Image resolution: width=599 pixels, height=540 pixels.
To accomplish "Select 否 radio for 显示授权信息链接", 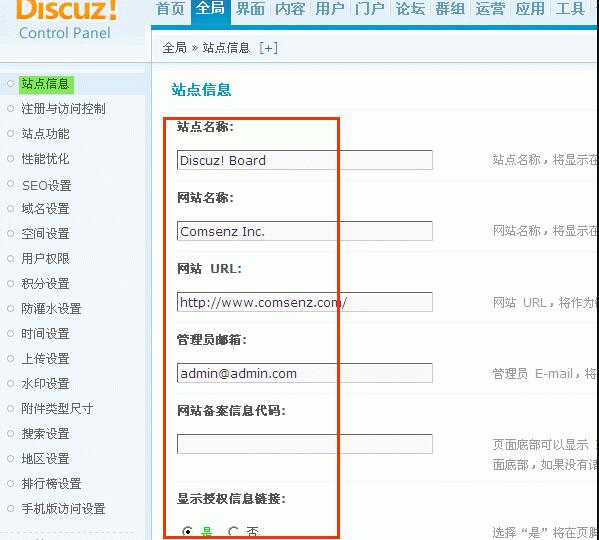I will (x=233, y=531).
